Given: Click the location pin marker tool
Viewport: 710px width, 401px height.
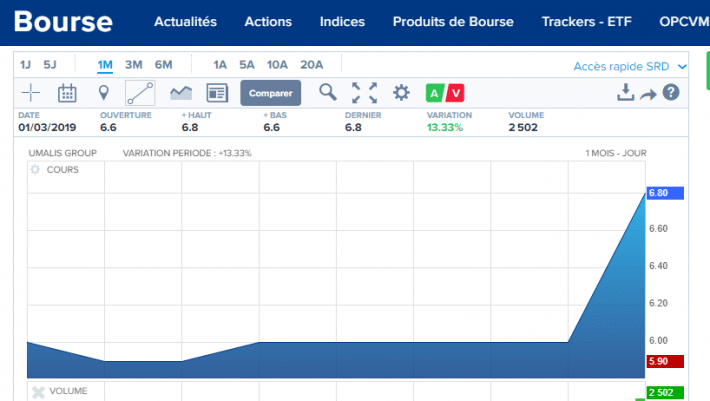Looking at the screenshot, I should click(x=104, y=93).
